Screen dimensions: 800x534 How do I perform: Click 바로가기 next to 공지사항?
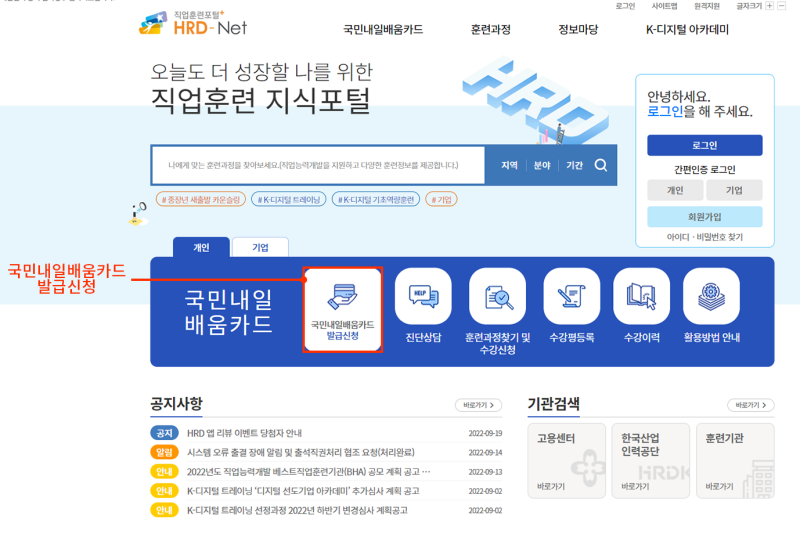[479, 405]
